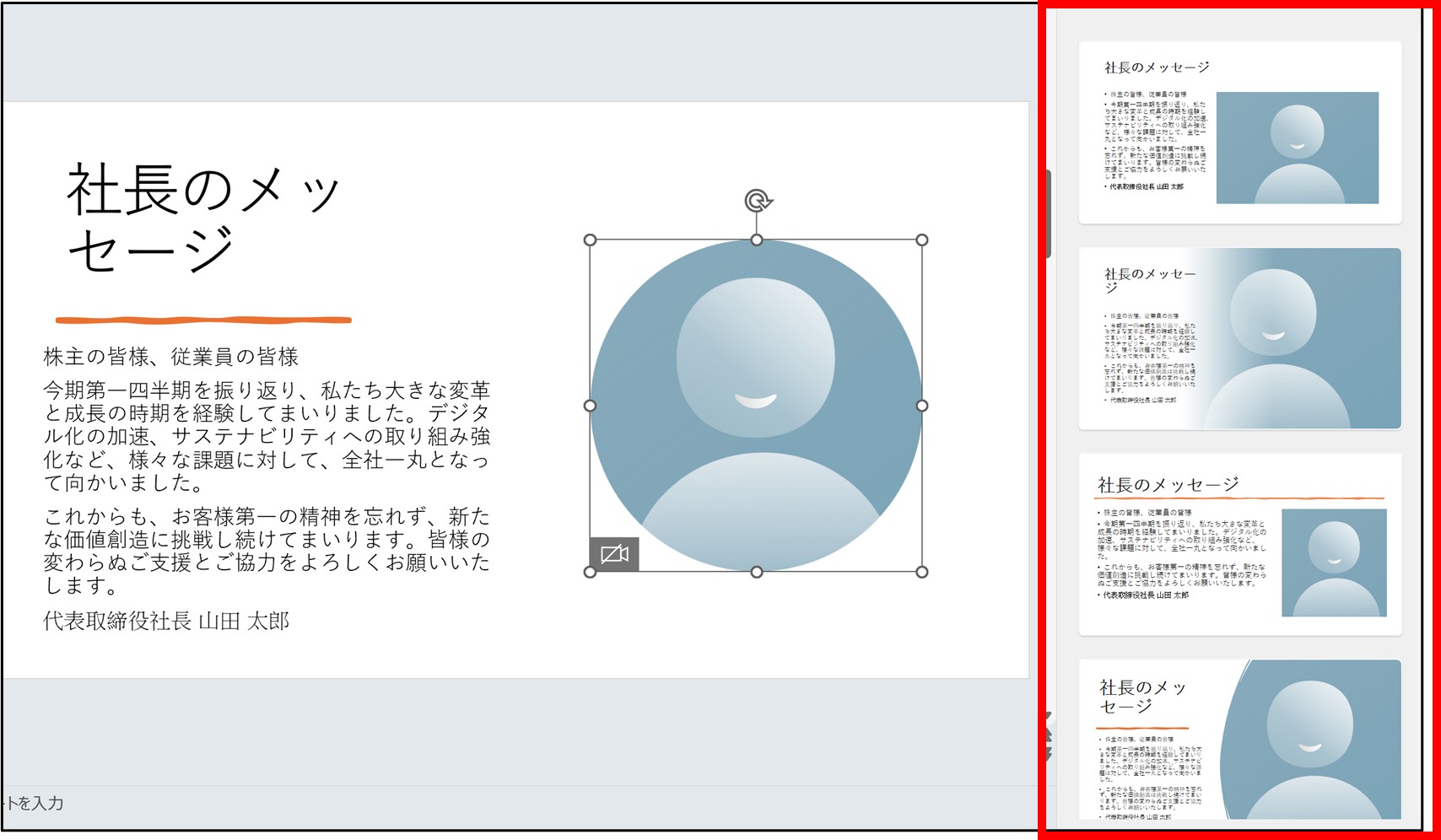Click the top-left corner handle of the picture
Image resolution: width=1441 pixels, height=840 pixels.
tap(590, 240)
